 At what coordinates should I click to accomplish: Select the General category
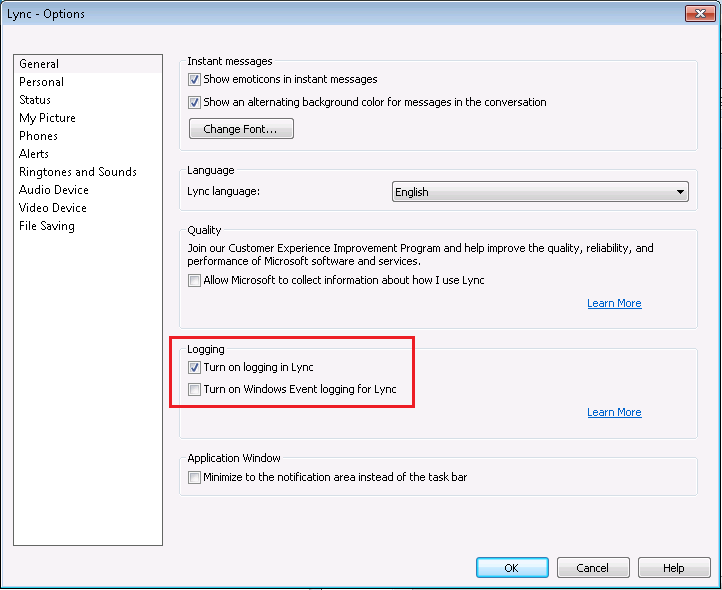coord(88,64)
